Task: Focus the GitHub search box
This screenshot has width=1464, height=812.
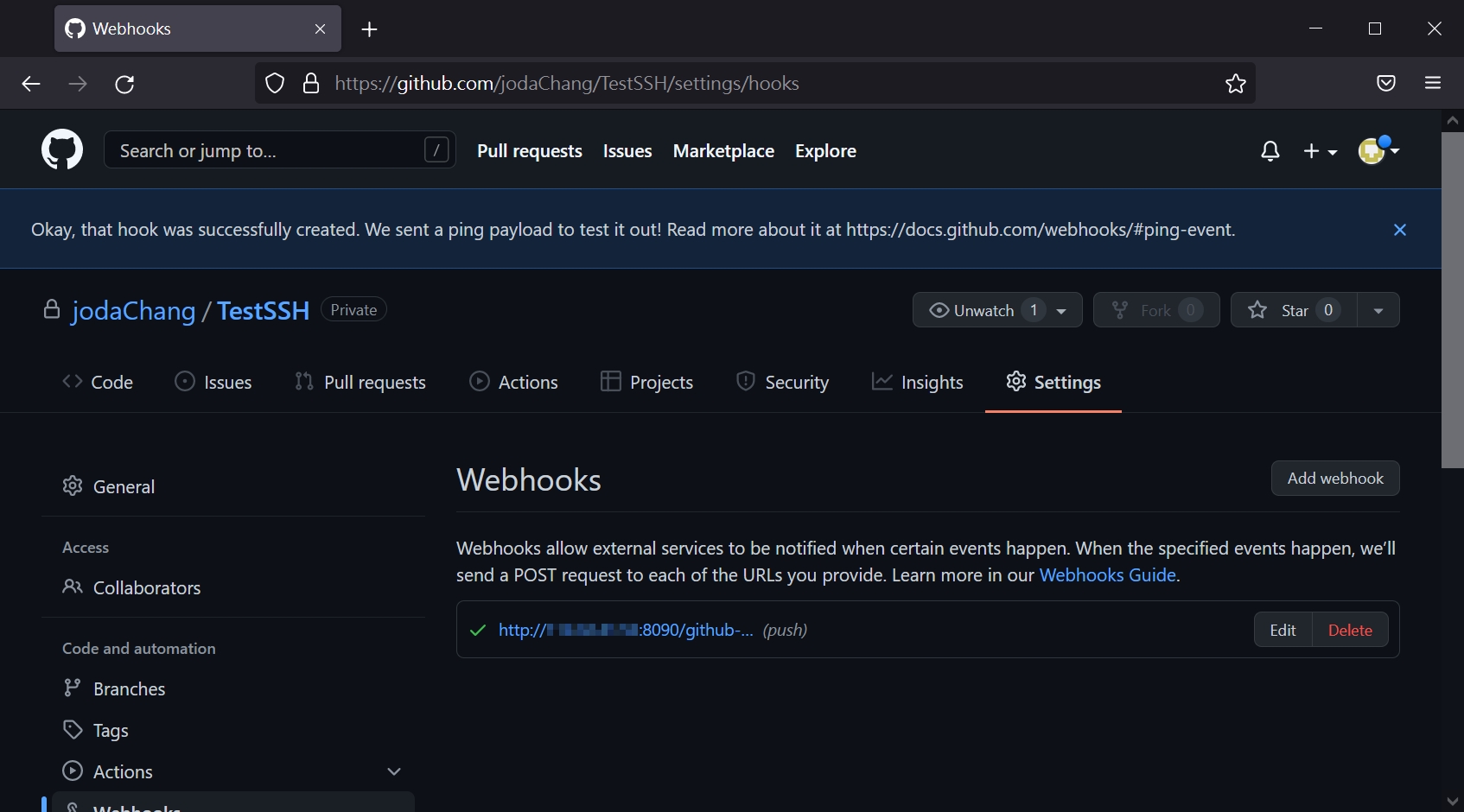Action: coord(280,150)
